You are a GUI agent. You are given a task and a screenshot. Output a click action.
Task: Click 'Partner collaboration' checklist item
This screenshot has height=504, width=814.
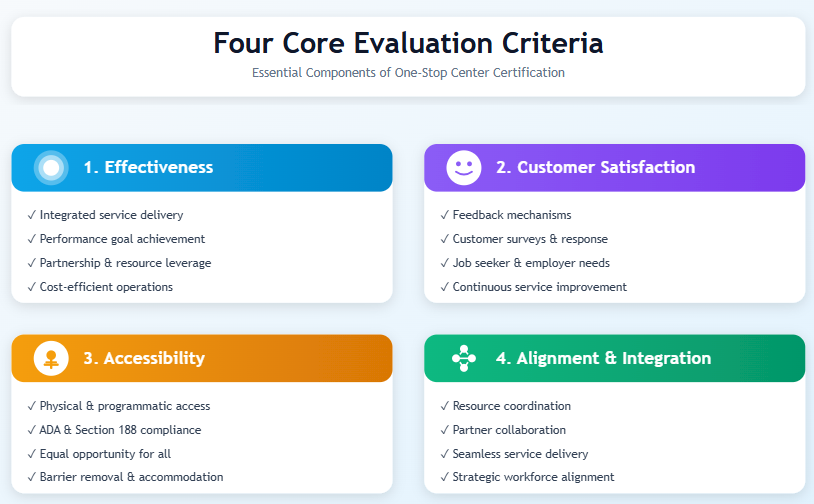pyautogui.click(x=509, y=430)
